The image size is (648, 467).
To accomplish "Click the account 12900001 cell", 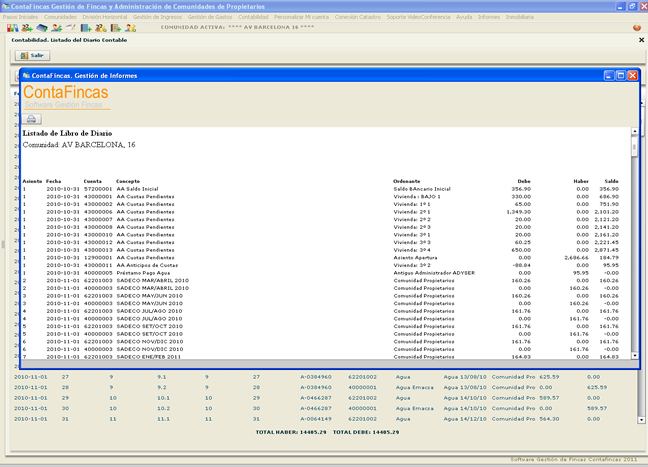I will coord(98,257).
